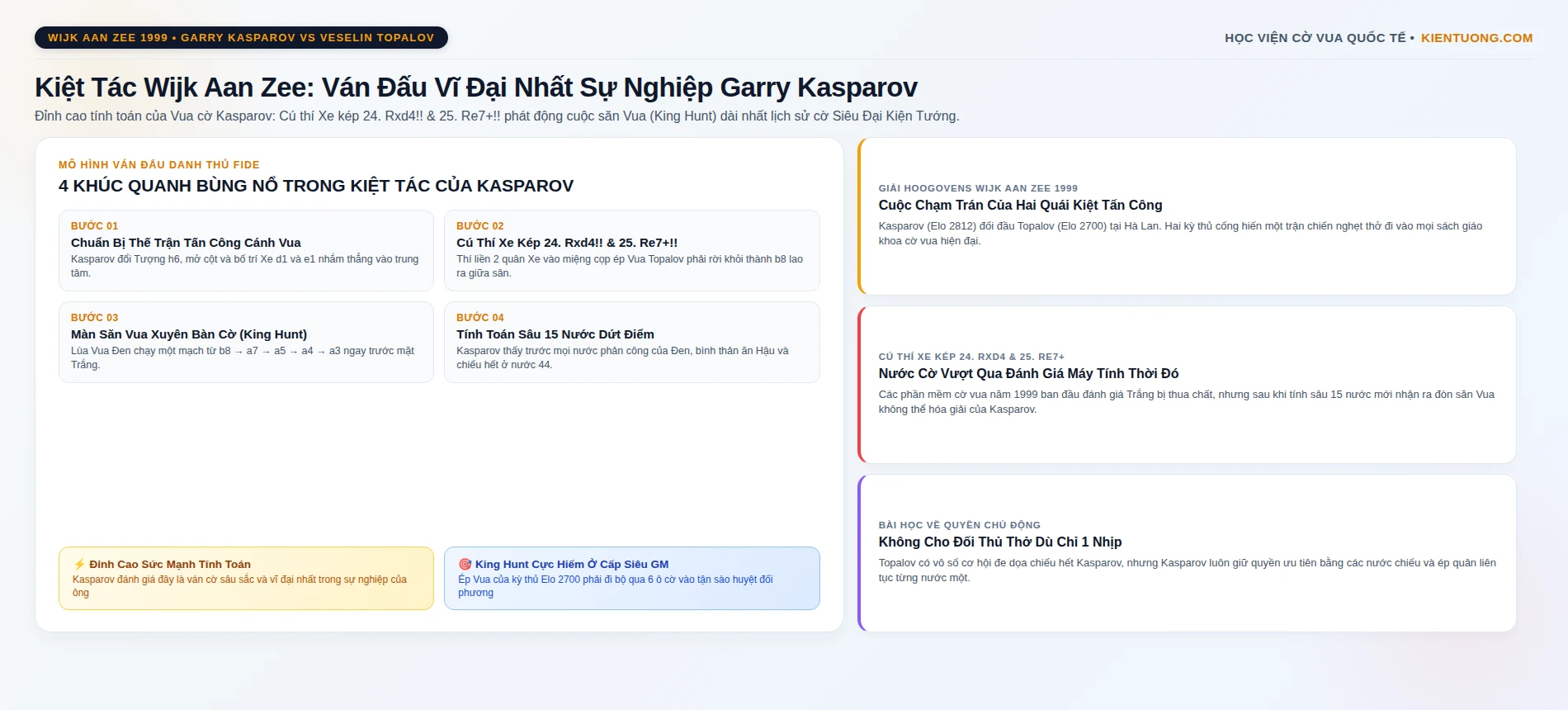Click paragraph starting 'Các phần mềm cờ vua năm 1999'
Screen dimensions: 1568x710
point(1187,402)
